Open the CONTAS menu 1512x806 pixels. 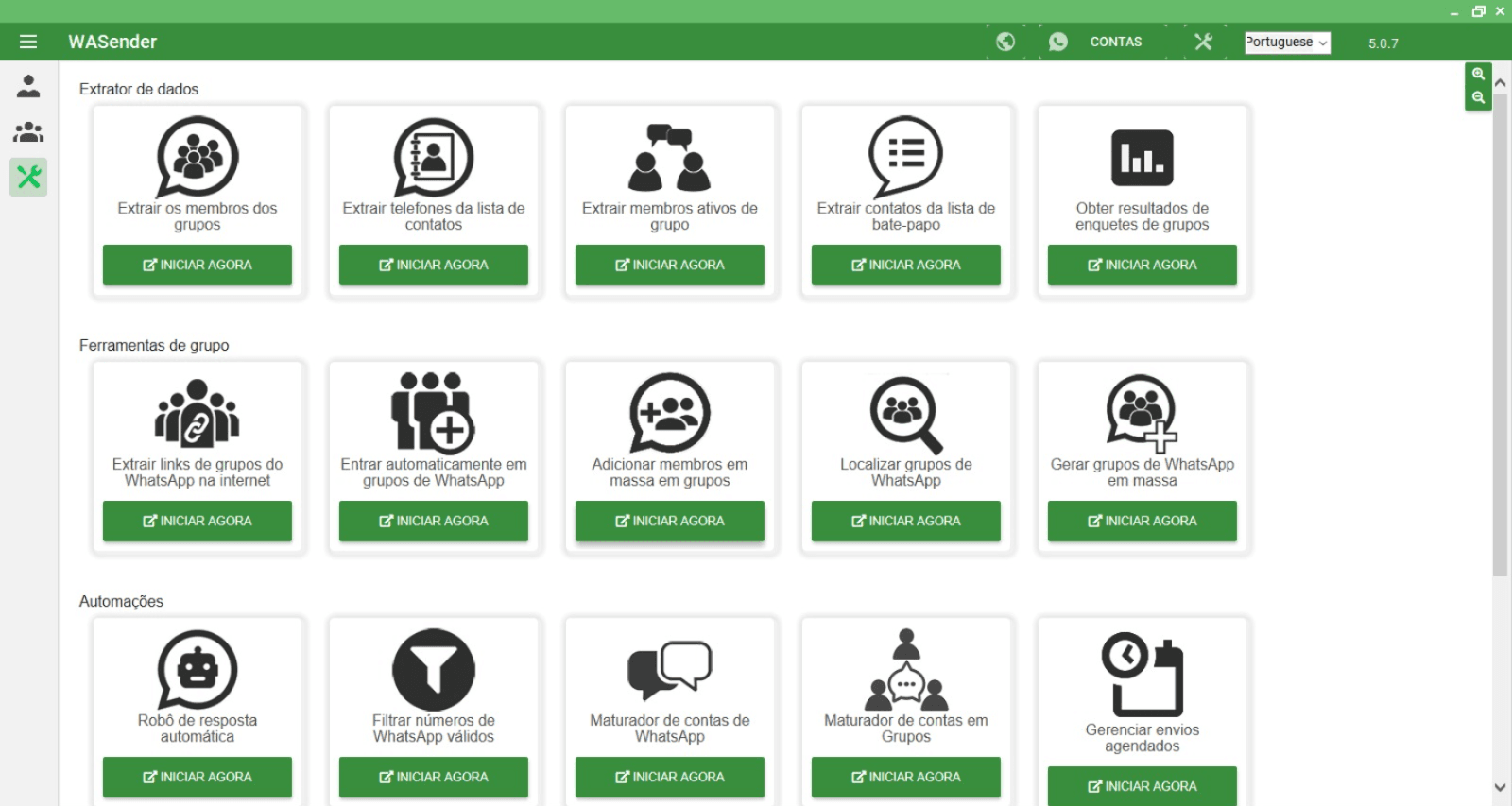point(1115,42)
